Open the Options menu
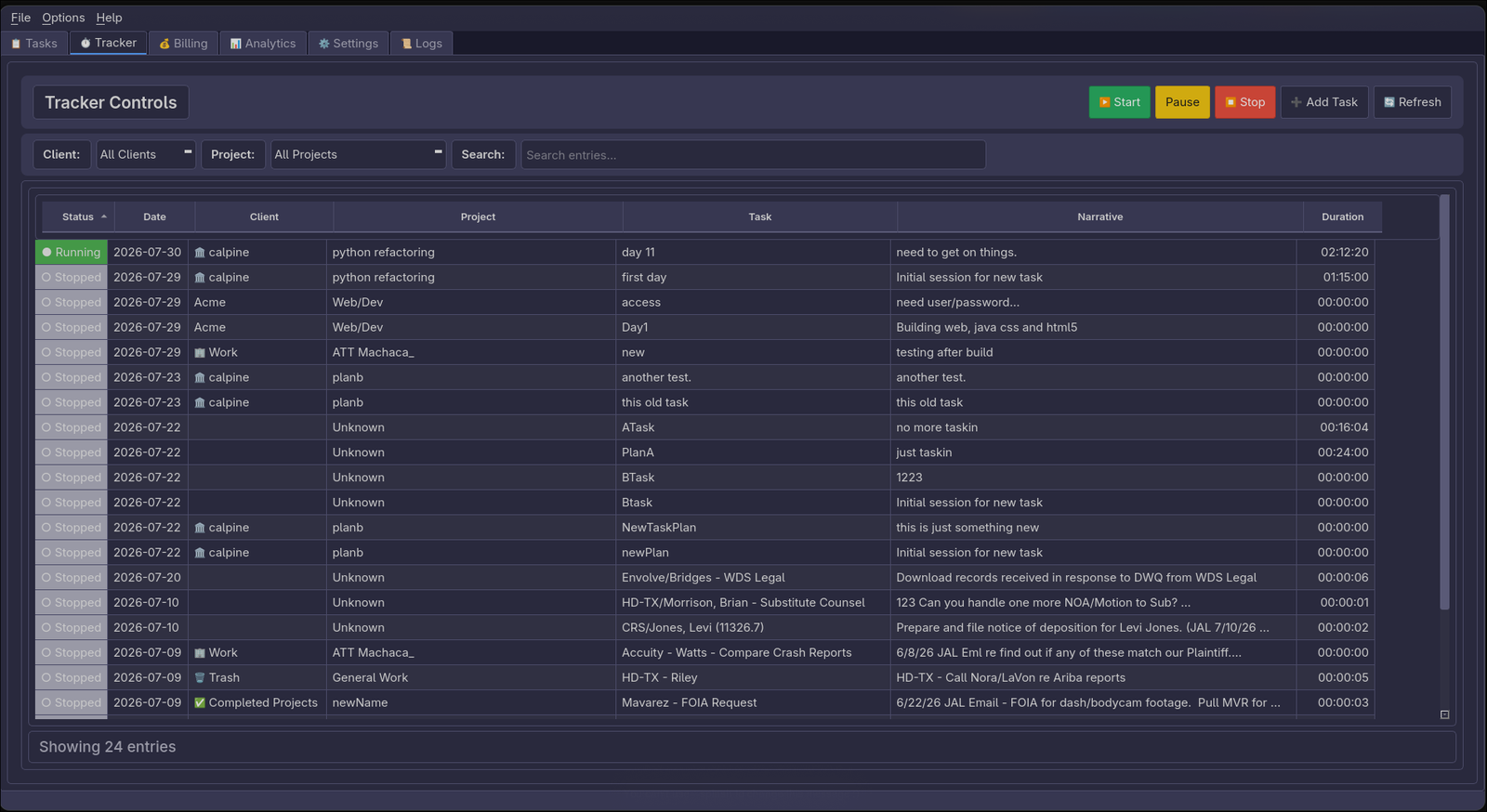Screen dimensions: 1487x812 63,18
